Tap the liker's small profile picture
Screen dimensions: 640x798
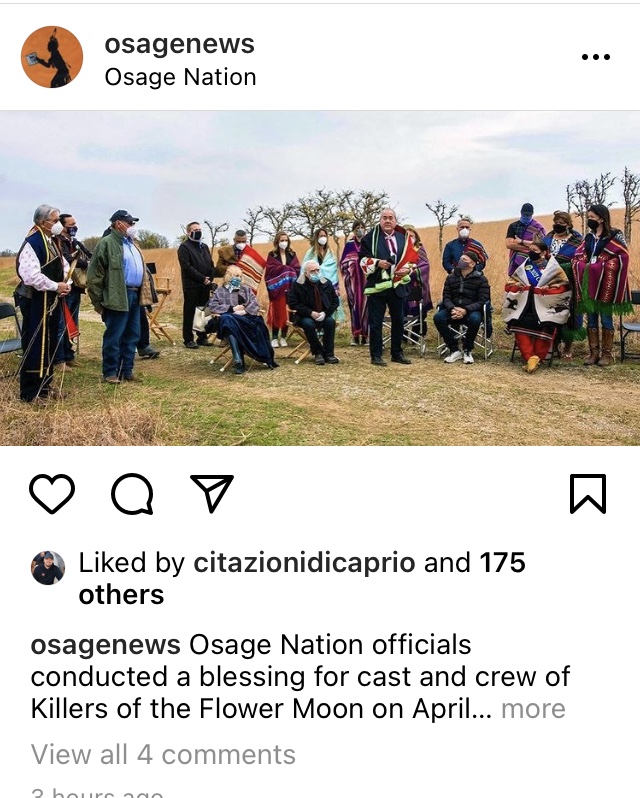point(48,567)
